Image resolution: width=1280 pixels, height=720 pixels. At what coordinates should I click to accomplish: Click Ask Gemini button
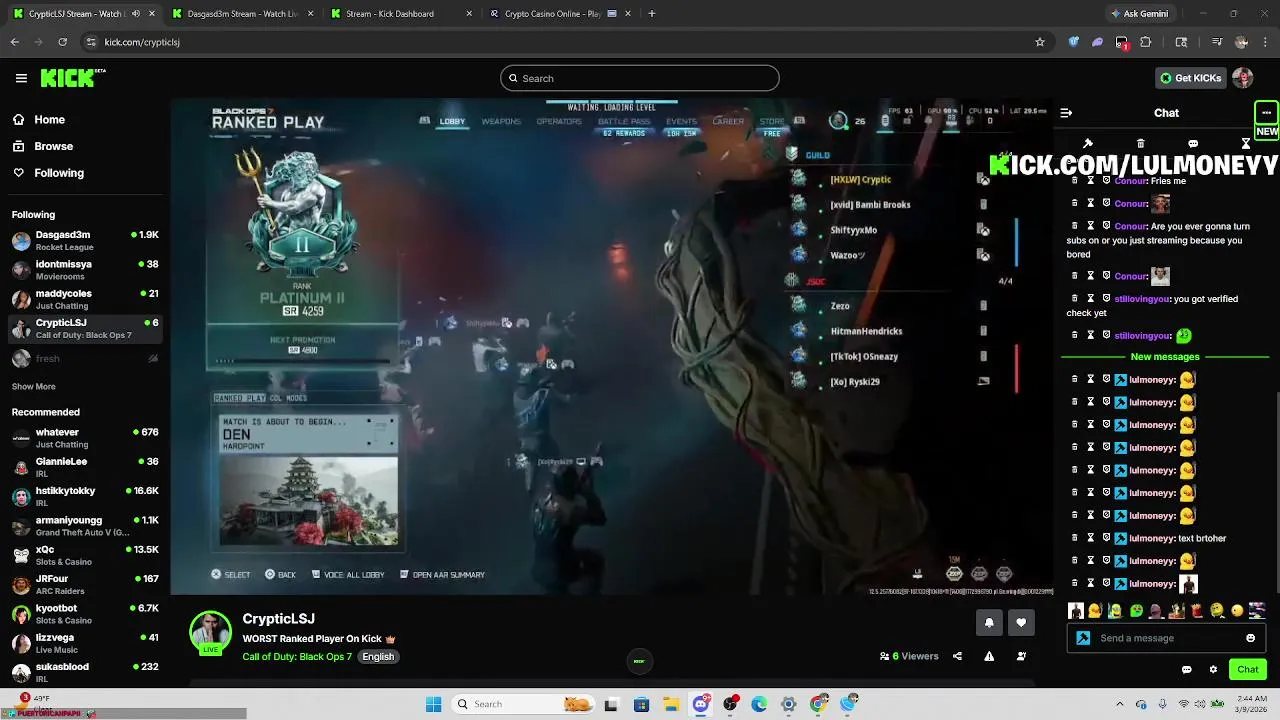point(1139,14)
